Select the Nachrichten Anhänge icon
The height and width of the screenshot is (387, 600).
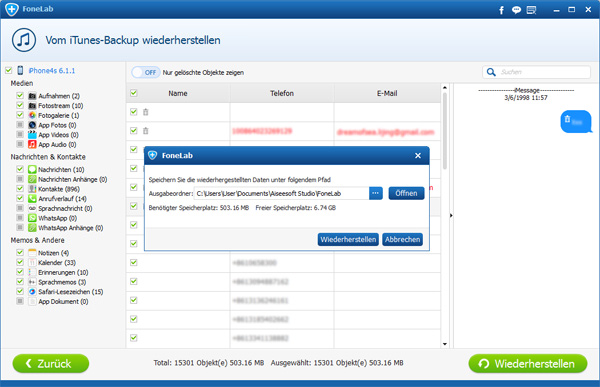coord(32,179)
